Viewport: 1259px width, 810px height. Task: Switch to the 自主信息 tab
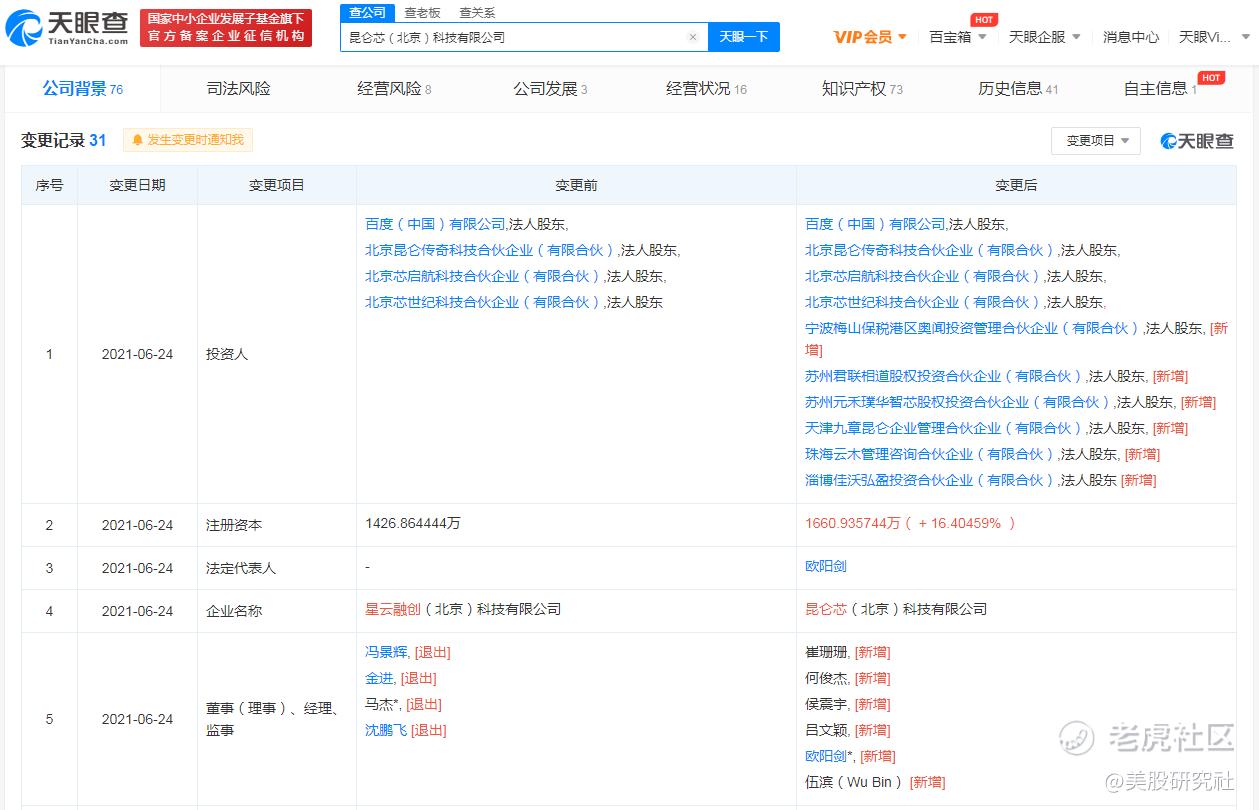tap(1160, 89)
